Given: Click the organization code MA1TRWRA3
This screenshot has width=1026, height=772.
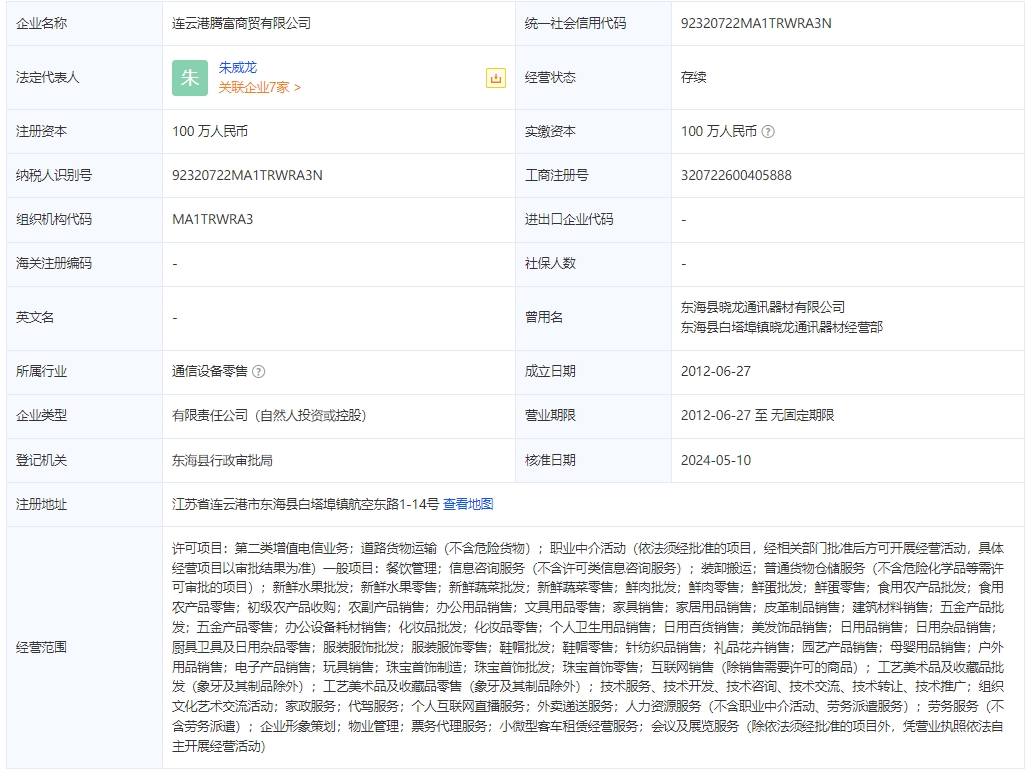Looking at the screenshot, I should pos(213,219).
